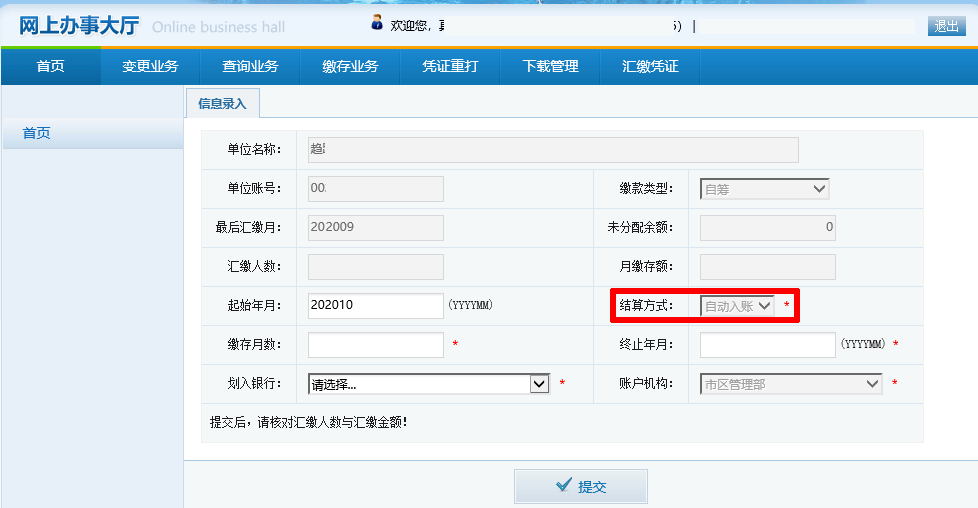Click the 未分配余额 field
Image resolution: width=978 pixels, height=508 pixels.
[767, 227]
